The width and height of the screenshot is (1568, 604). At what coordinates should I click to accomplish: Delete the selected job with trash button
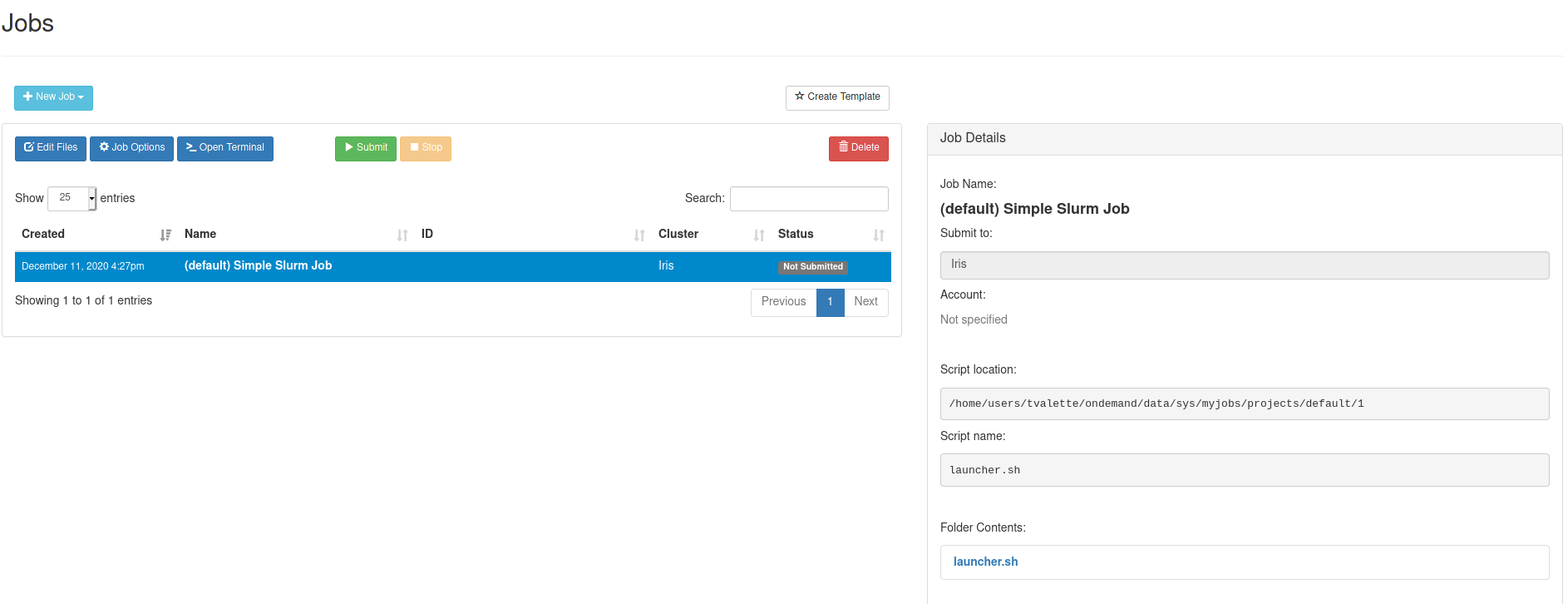858,148
